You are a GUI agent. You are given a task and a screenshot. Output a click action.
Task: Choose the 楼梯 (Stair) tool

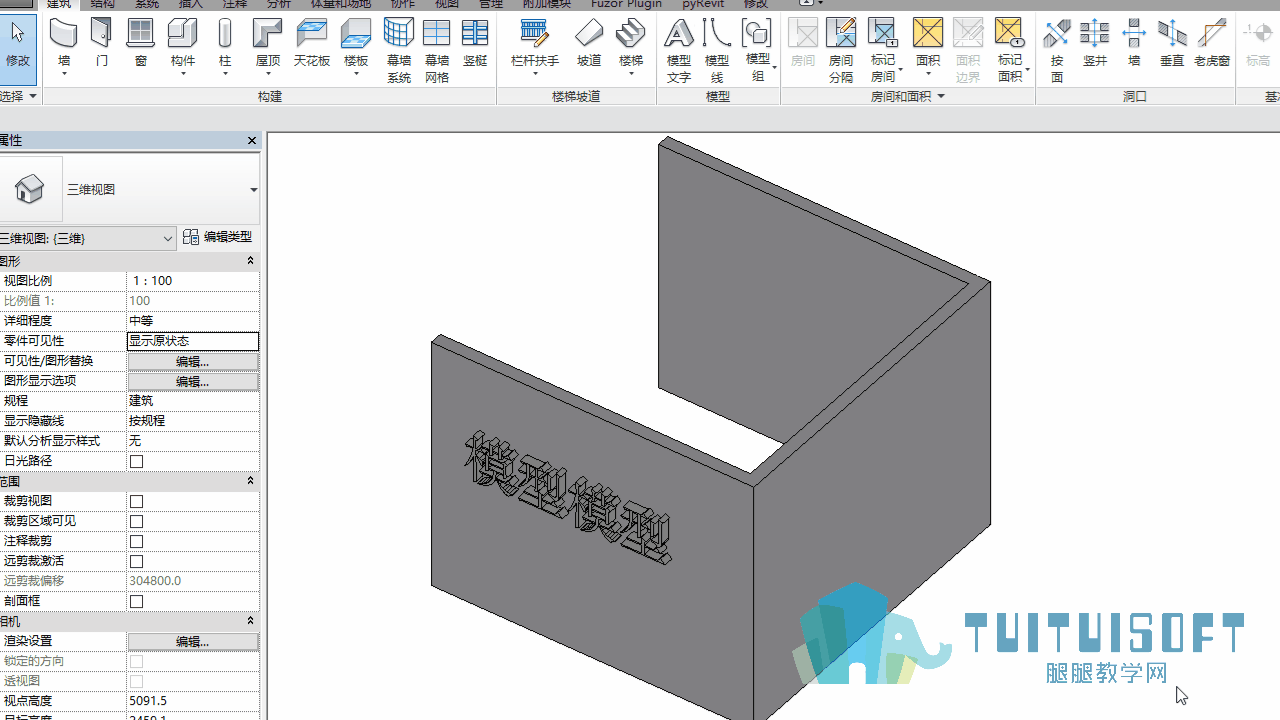tap(630, 44)
